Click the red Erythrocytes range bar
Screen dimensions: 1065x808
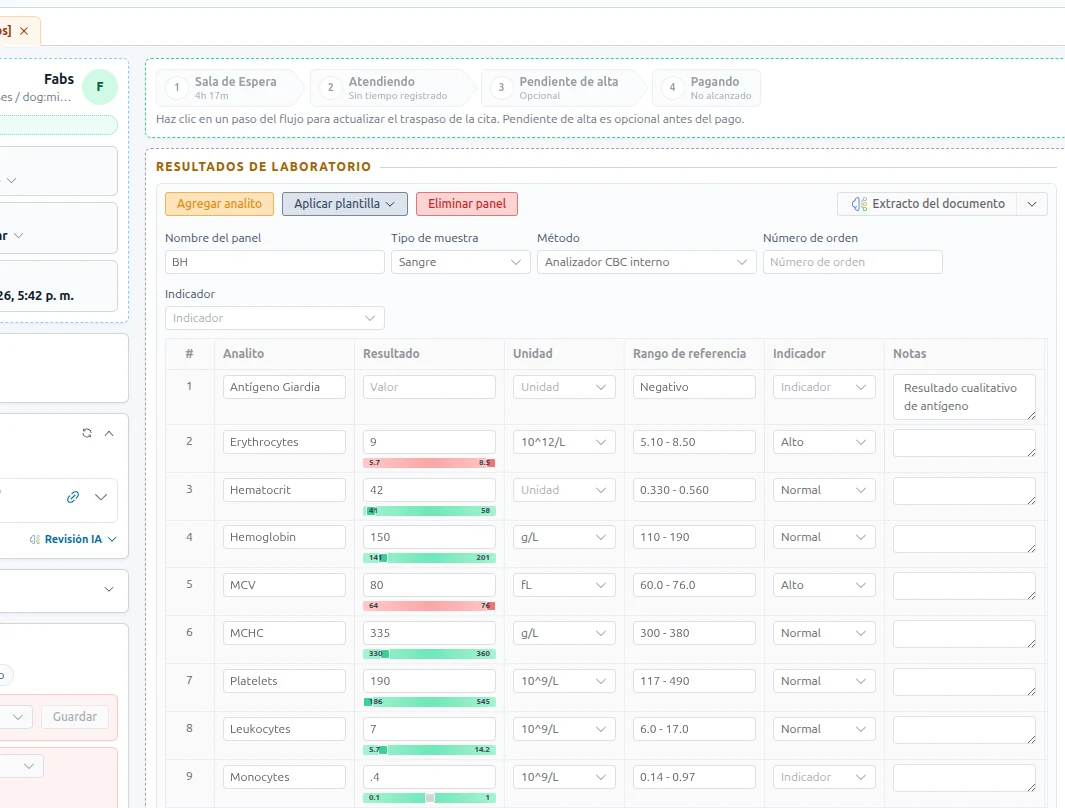coord(429,463)
